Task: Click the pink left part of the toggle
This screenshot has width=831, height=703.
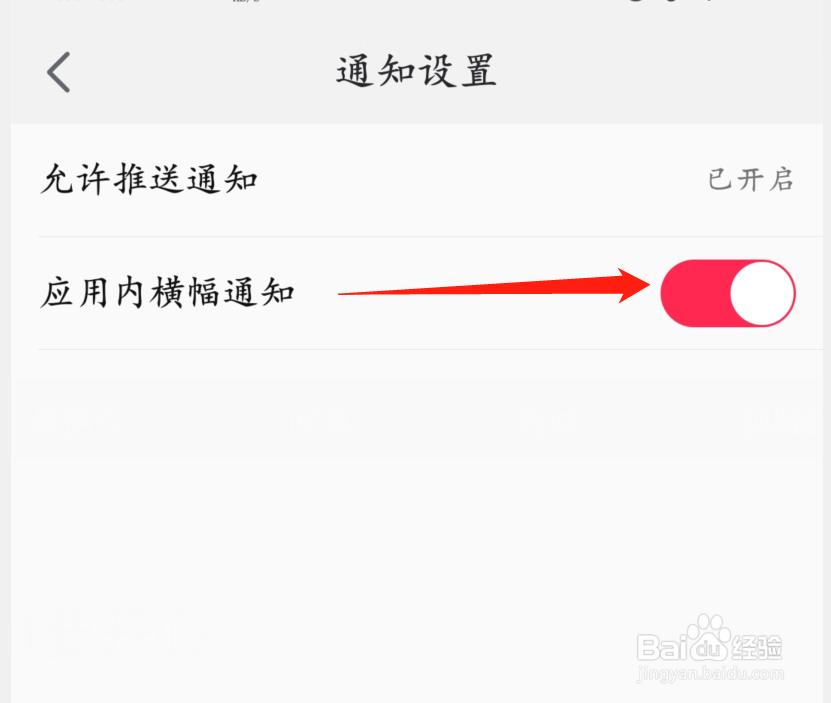Action: pyautogui.click(x=694, y=293)
